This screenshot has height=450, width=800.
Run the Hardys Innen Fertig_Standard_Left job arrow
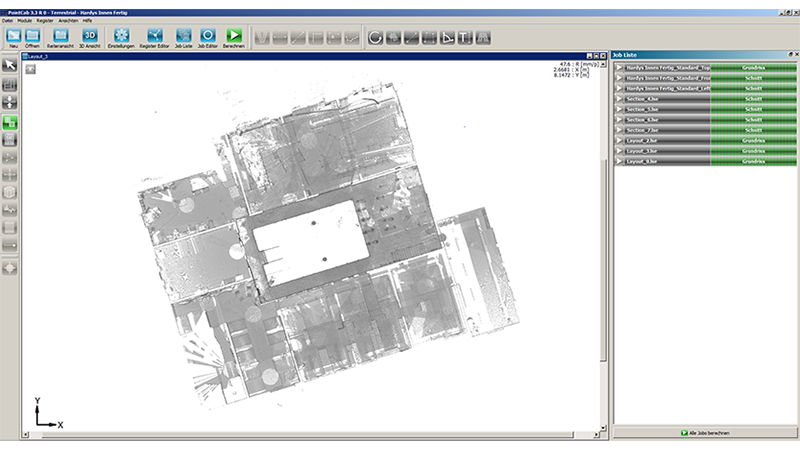click(619, 88)
